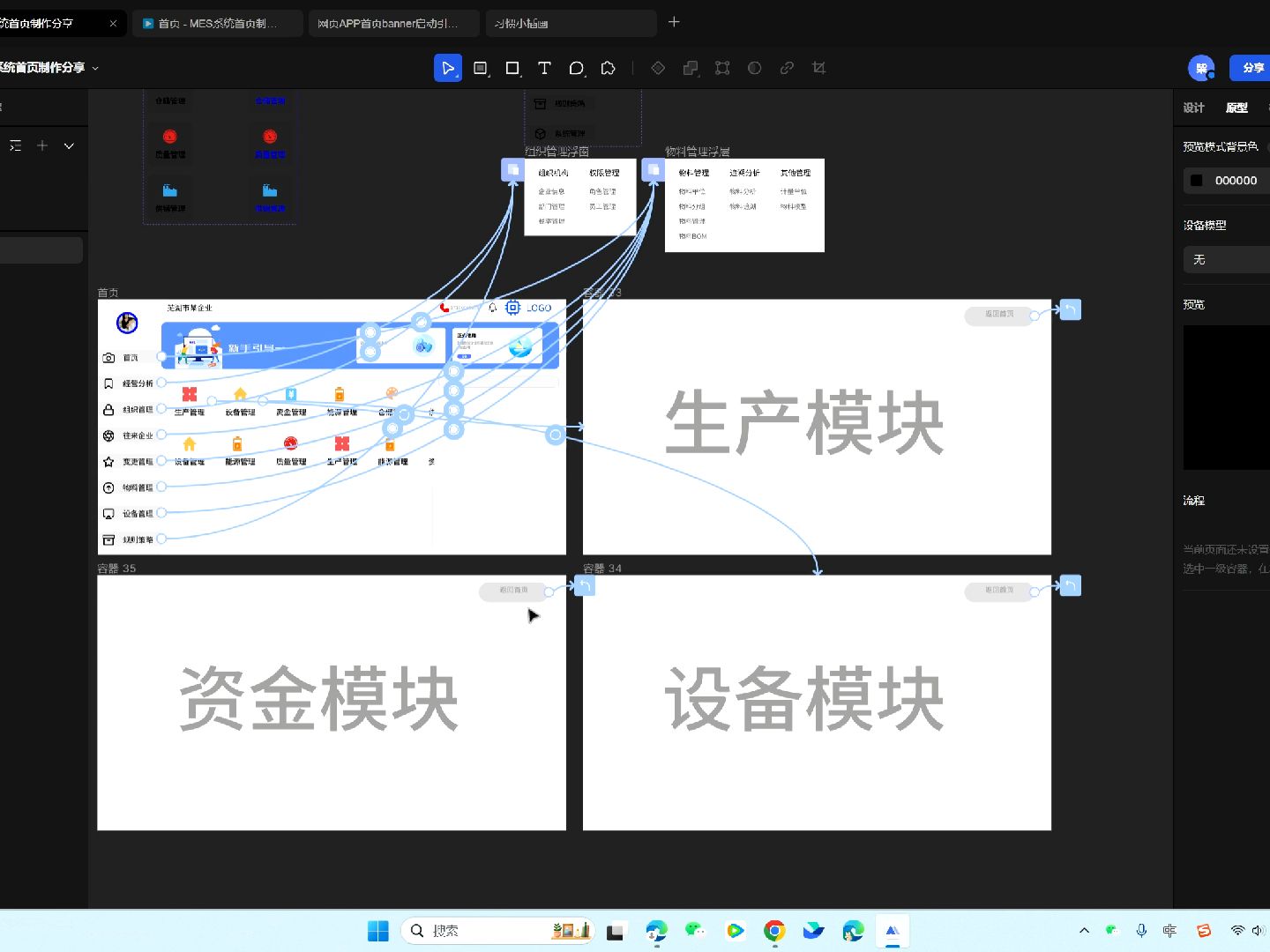
Task: Open the 网页APP首页banner启动引 tab
Action: pos(393,23)
